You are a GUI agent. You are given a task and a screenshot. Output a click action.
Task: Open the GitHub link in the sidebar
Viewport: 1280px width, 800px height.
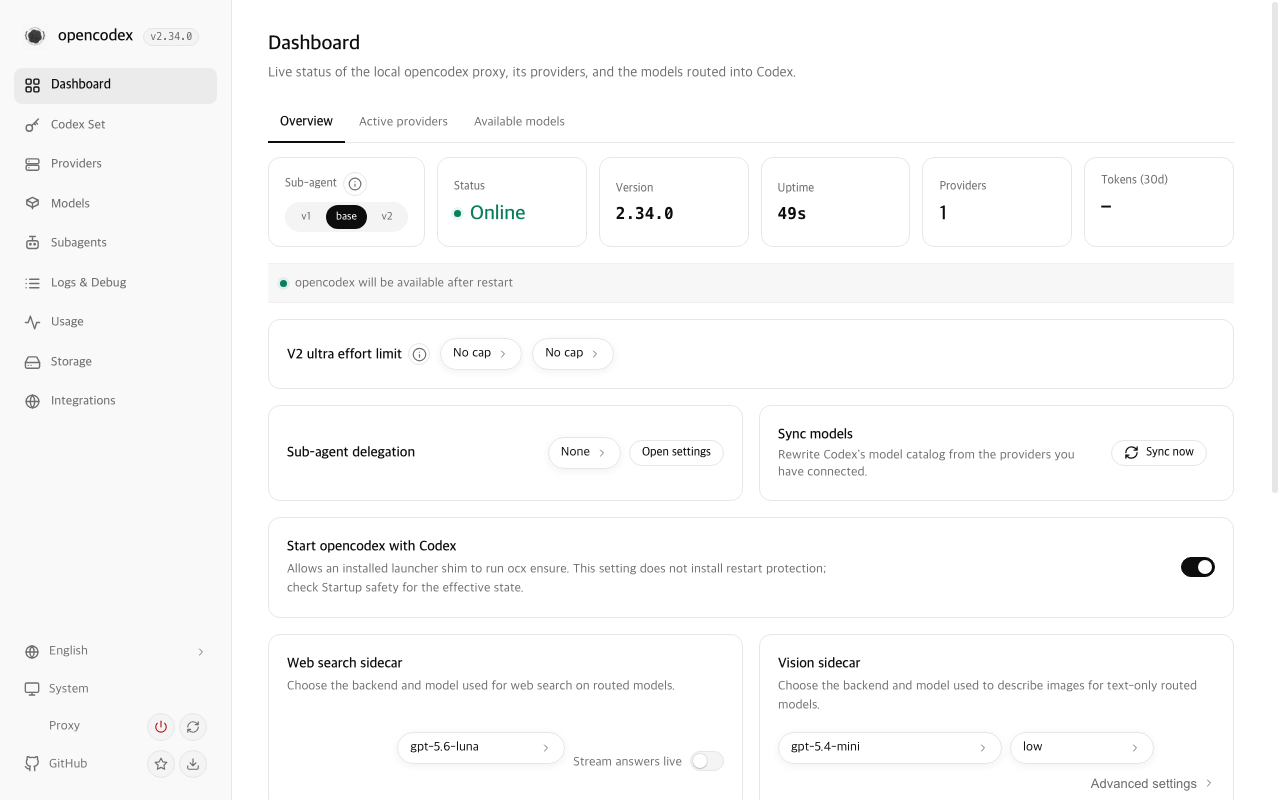pos(68,764)
